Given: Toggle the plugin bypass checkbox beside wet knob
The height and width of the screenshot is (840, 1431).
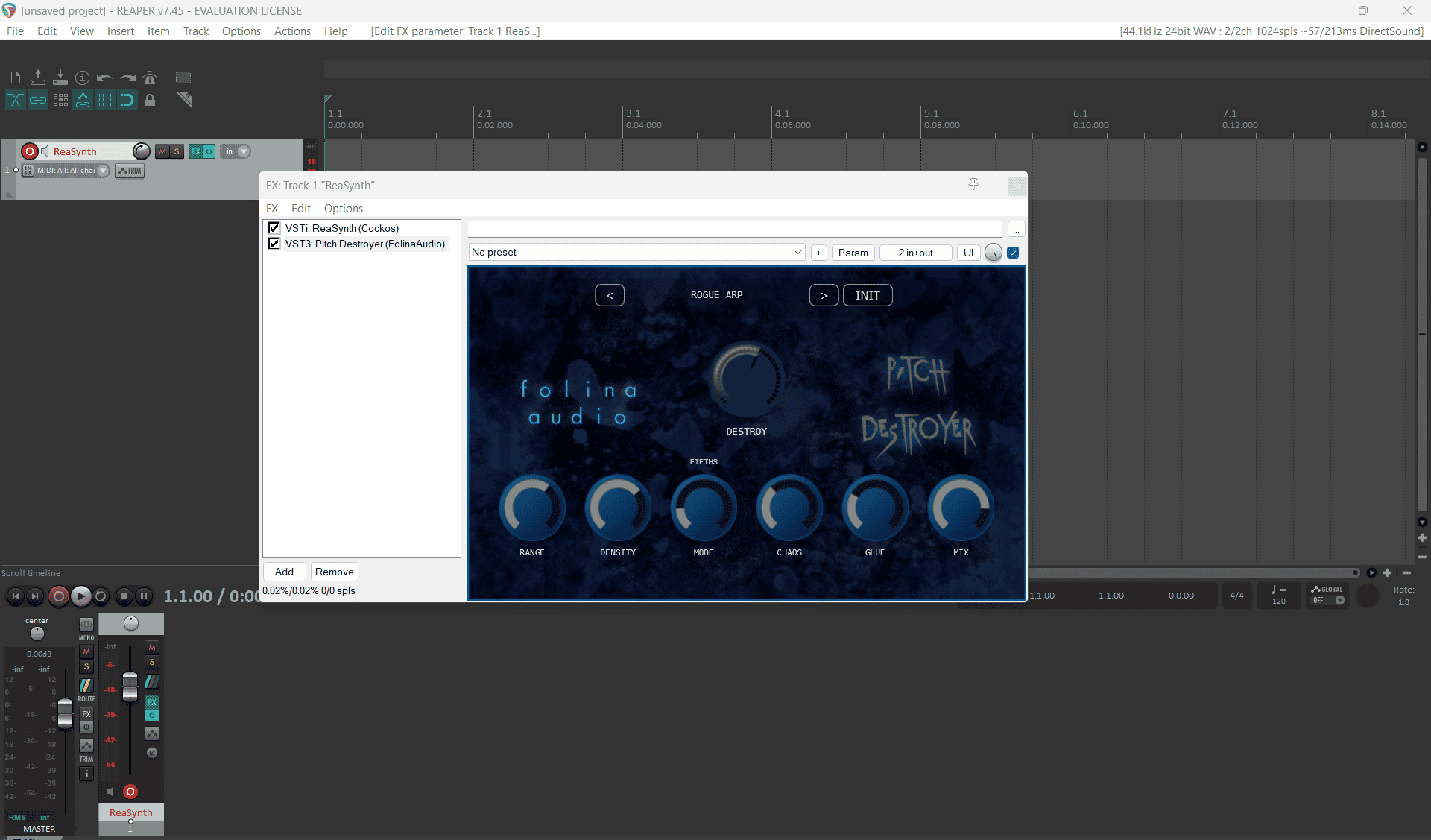Looking at the screenshot, I should coord(1013,253).
